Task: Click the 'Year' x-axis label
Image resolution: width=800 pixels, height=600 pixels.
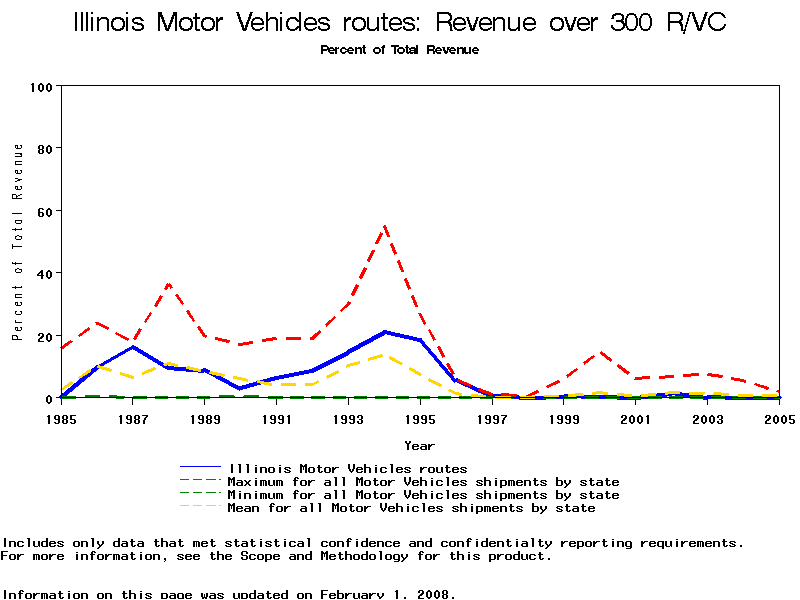Action: pyautogui.click(x=419, y=445)
